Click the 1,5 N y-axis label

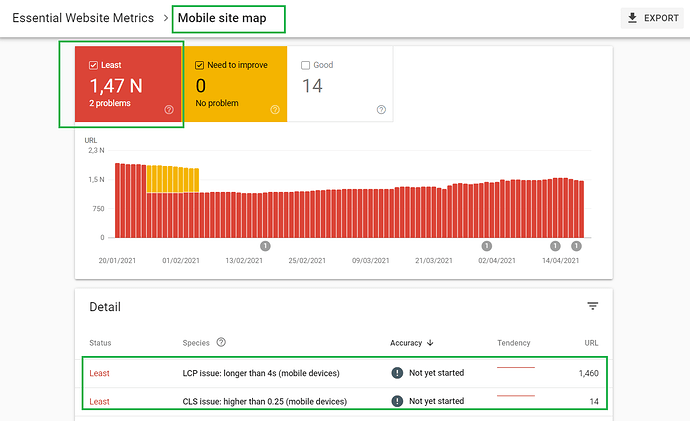pos(96,179)
